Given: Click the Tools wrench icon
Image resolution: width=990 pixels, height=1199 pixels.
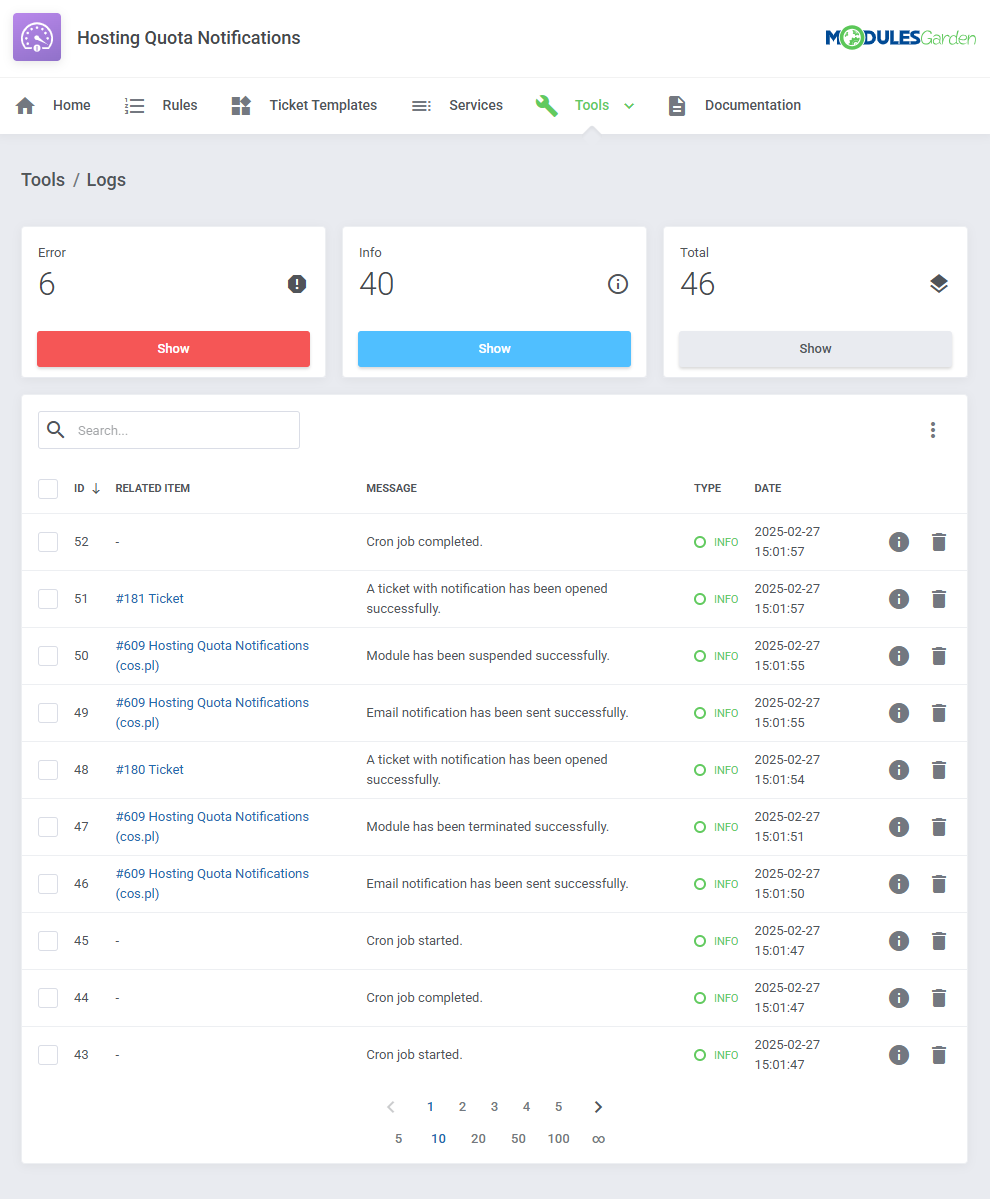Looking at the screenshot, I should pyautogui.click(x=547, y=106).
